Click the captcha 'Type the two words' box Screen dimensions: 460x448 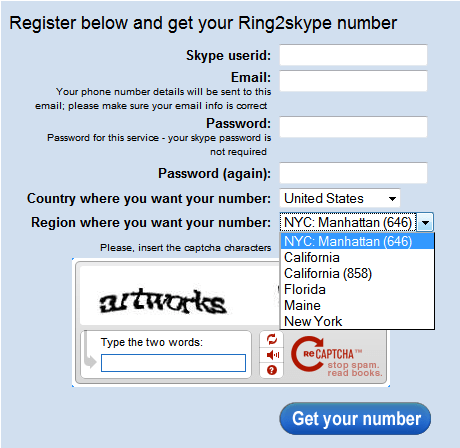[x=173, y=363]
